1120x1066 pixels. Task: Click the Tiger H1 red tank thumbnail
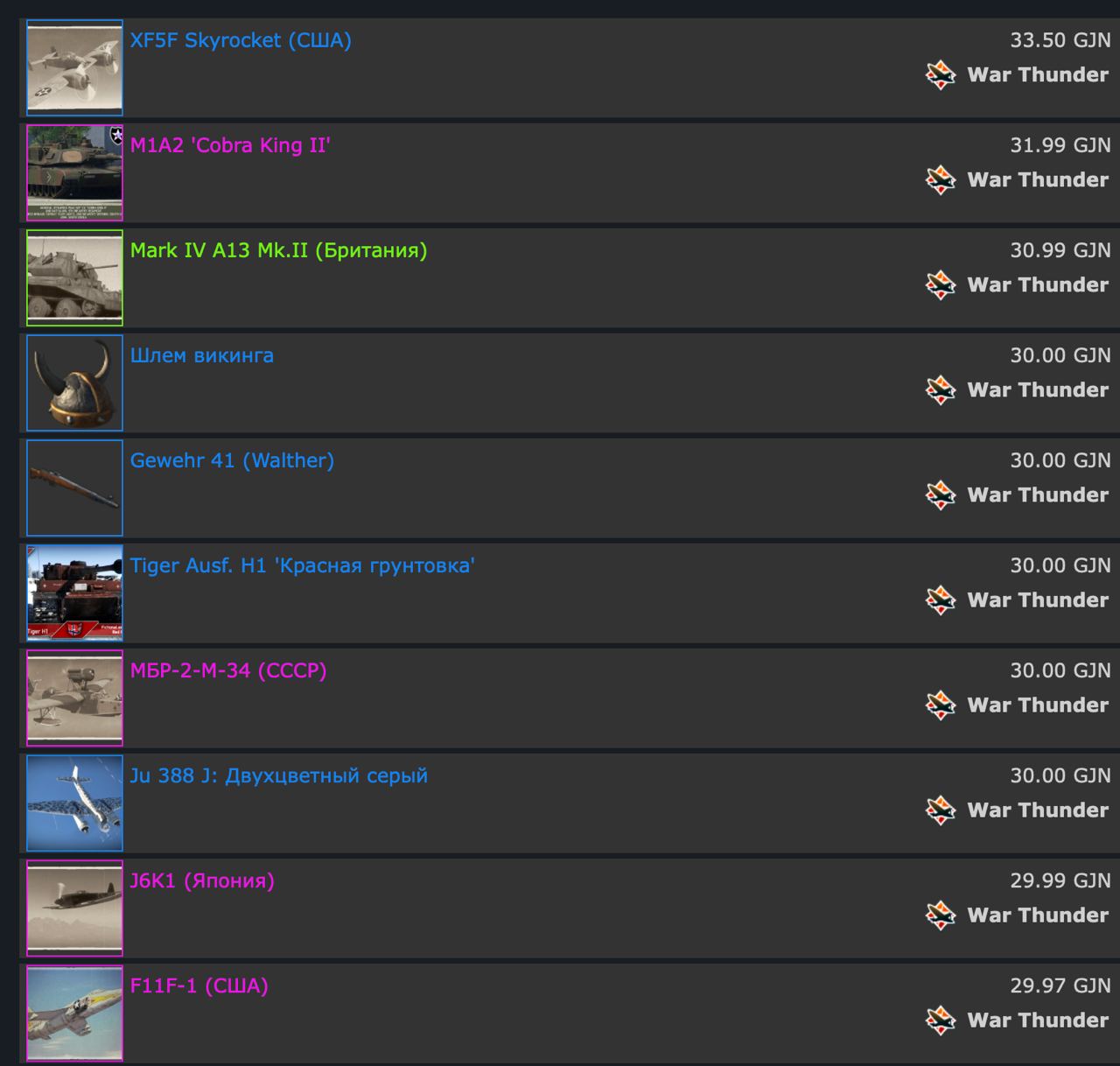pos(74,593)
